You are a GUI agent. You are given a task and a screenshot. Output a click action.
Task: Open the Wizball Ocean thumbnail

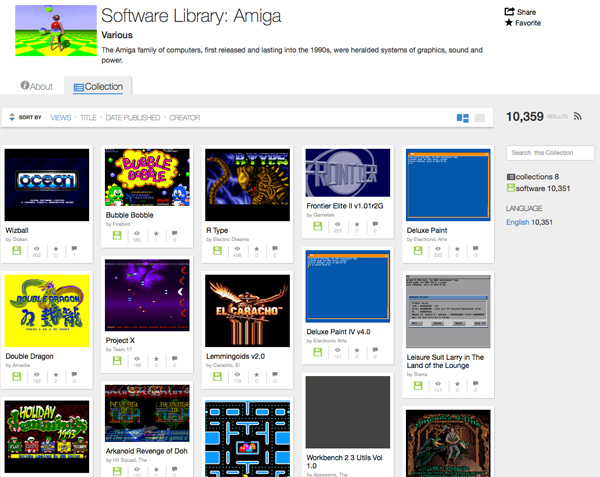(x=47, y=185)
